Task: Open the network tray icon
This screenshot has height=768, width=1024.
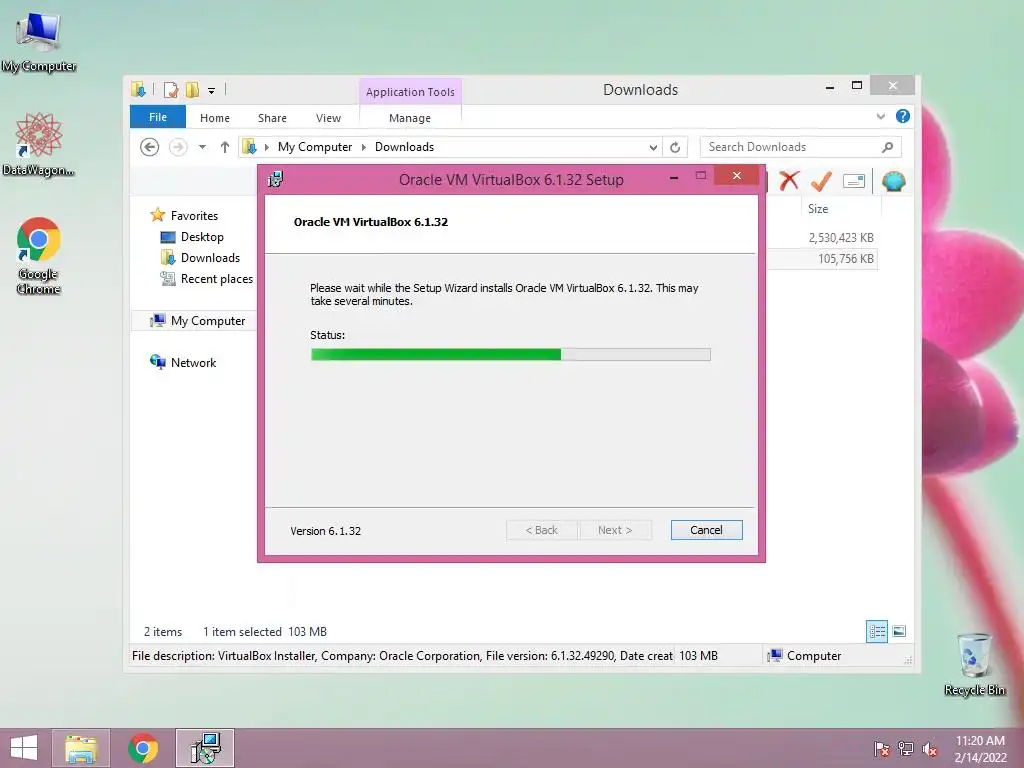Action: tap(906, 749)
